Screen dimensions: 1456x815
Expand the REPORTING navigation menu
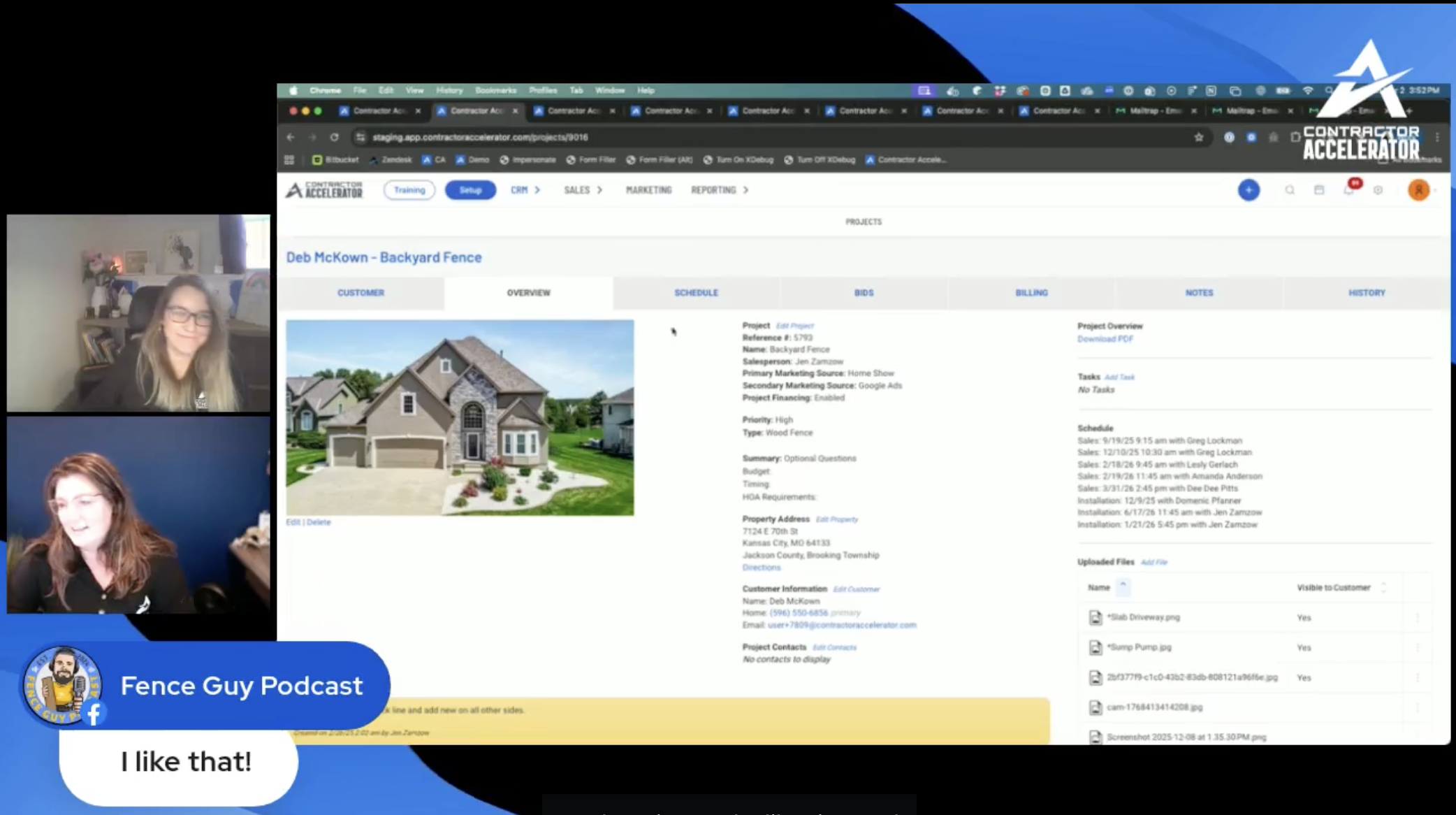tap(720, 190)
